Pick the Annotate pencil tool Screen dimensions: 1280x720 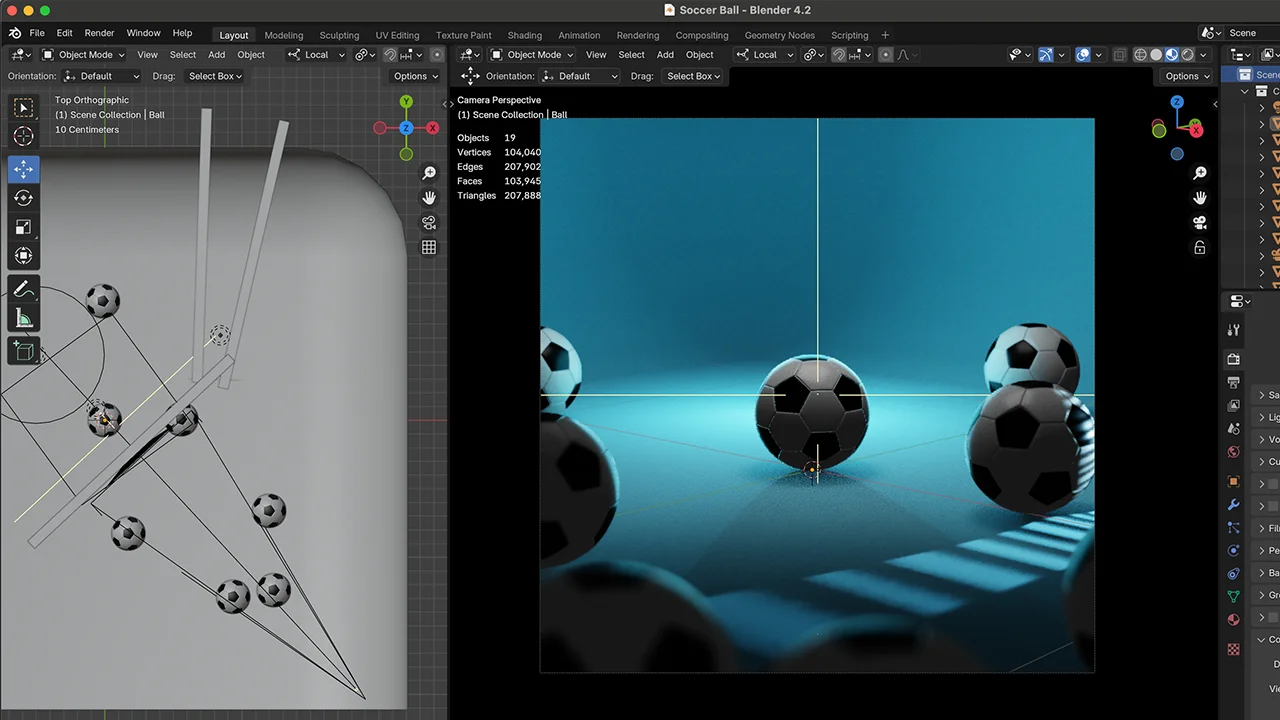pyautogui.click(x=23, y=289)
